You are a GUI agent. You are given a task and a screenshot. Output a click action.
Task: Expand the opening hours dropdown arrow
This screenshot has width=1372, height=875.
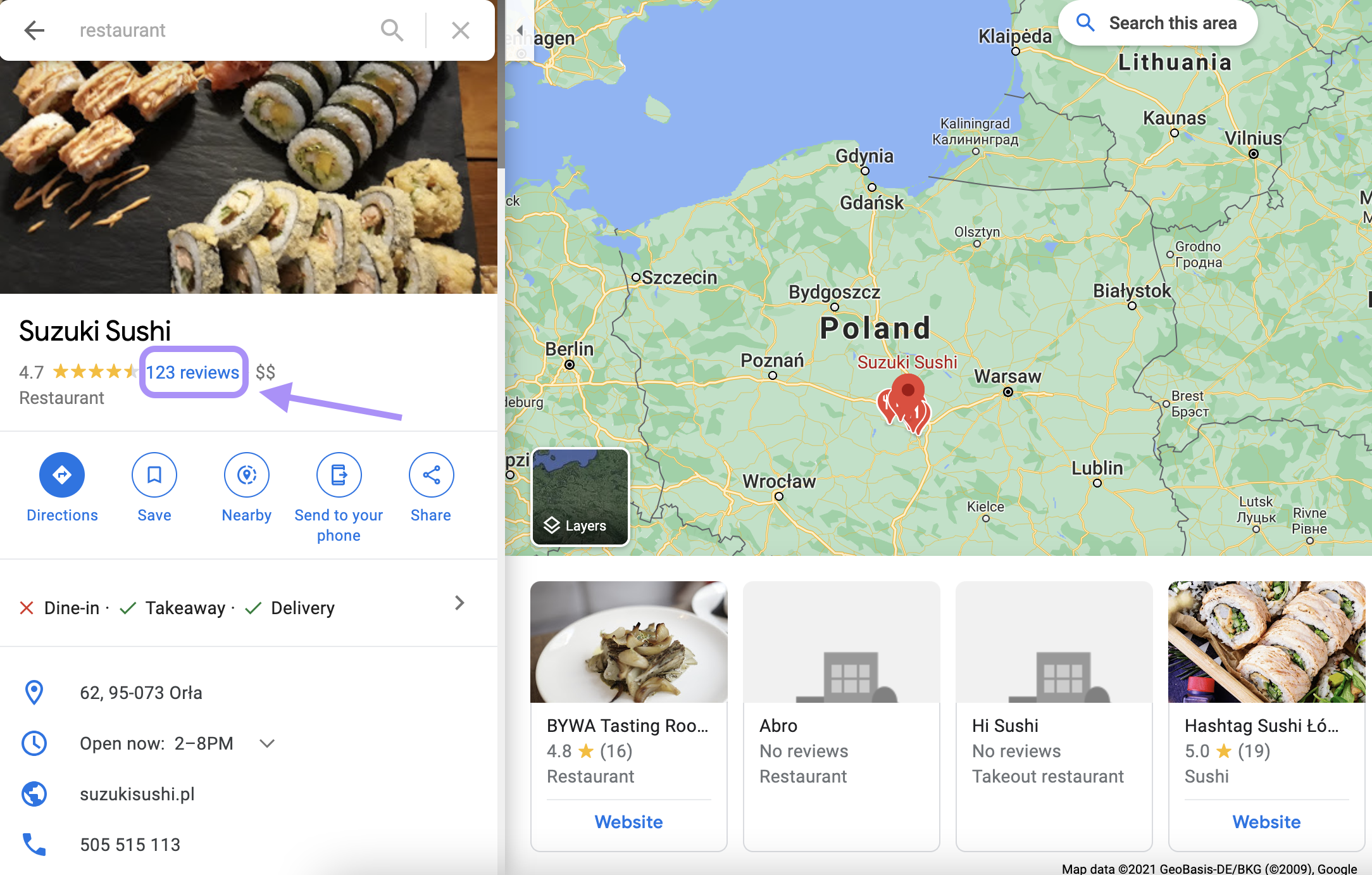point(267,743)
